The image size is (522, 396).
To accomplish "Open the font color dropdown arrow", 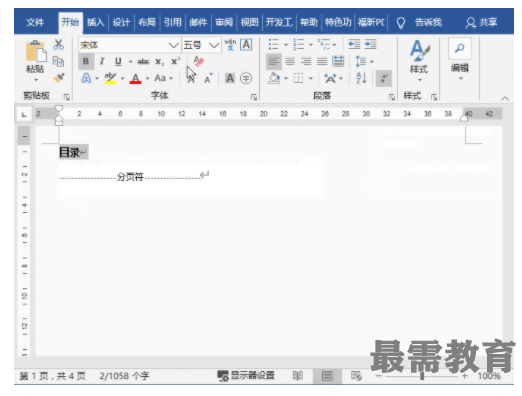I will click(147, 79).
